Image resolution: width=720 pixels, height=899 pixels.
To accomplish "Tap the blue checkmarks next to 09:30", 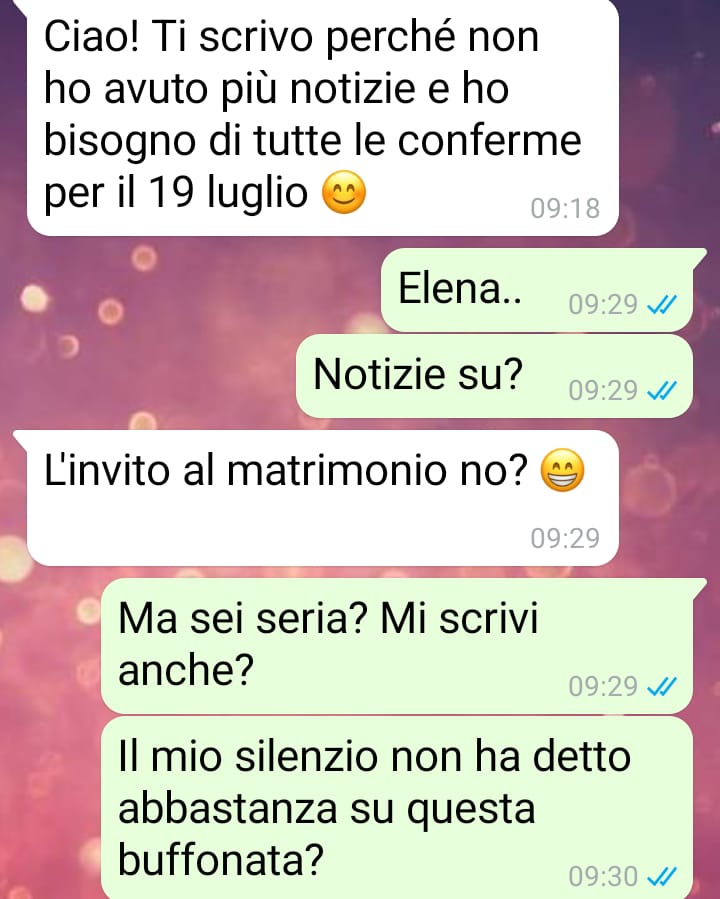I will pyautogui.click(x=662, y=876).
